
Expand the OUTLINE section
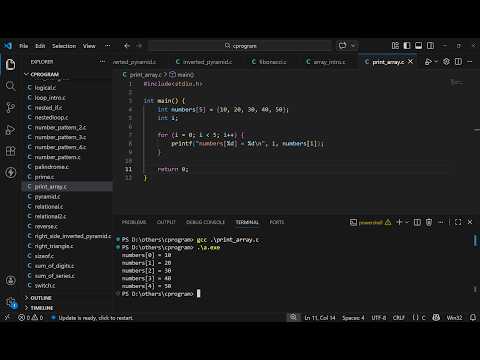coord(41,298)
